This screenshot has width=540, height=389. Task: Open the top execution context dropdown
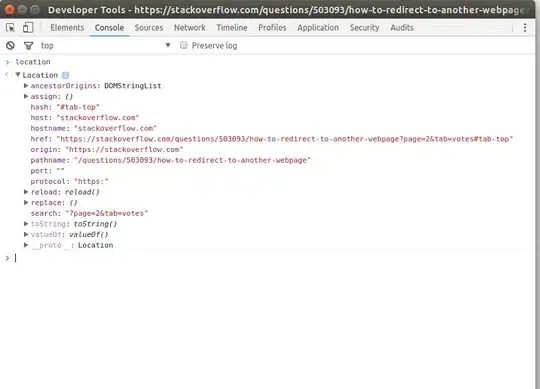tap(106, 45)
